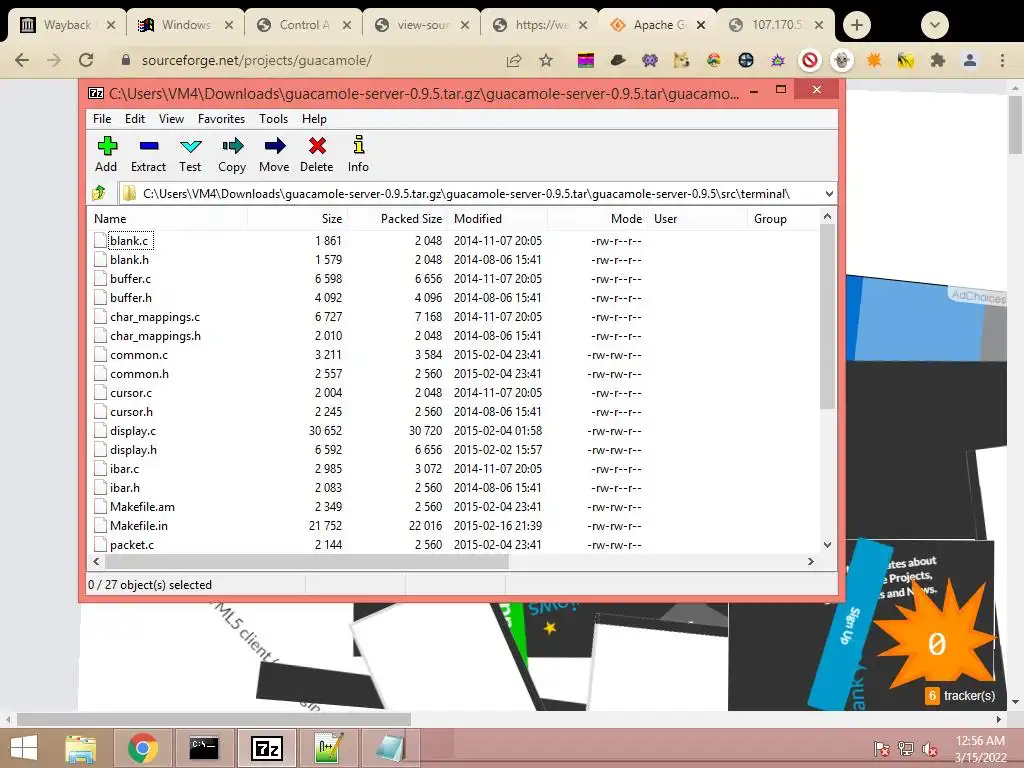
Task: Click the Test toolbar icon
Action: click(x=191, y=146)
